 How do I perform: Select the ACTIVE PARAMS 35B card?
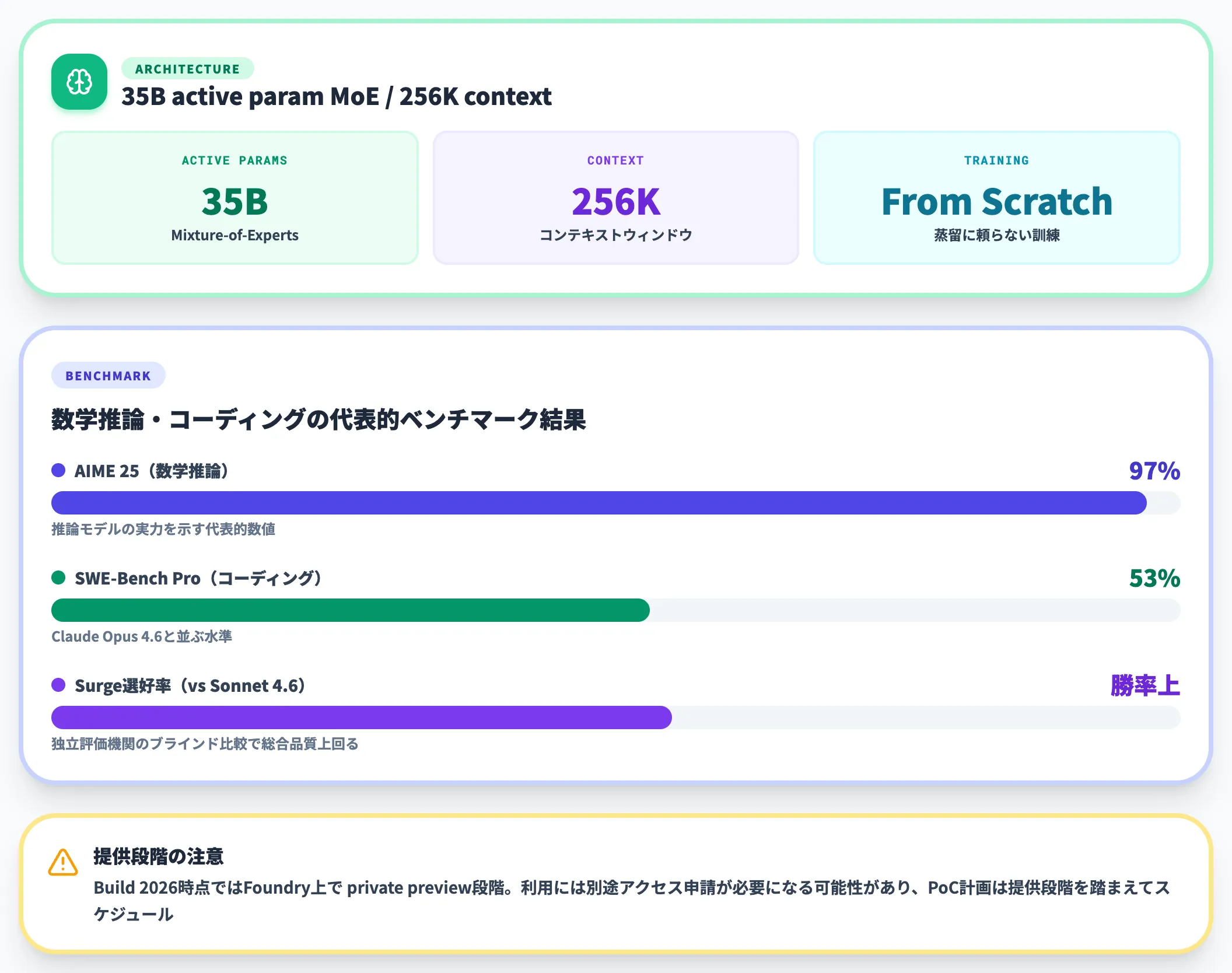point(235,198)
